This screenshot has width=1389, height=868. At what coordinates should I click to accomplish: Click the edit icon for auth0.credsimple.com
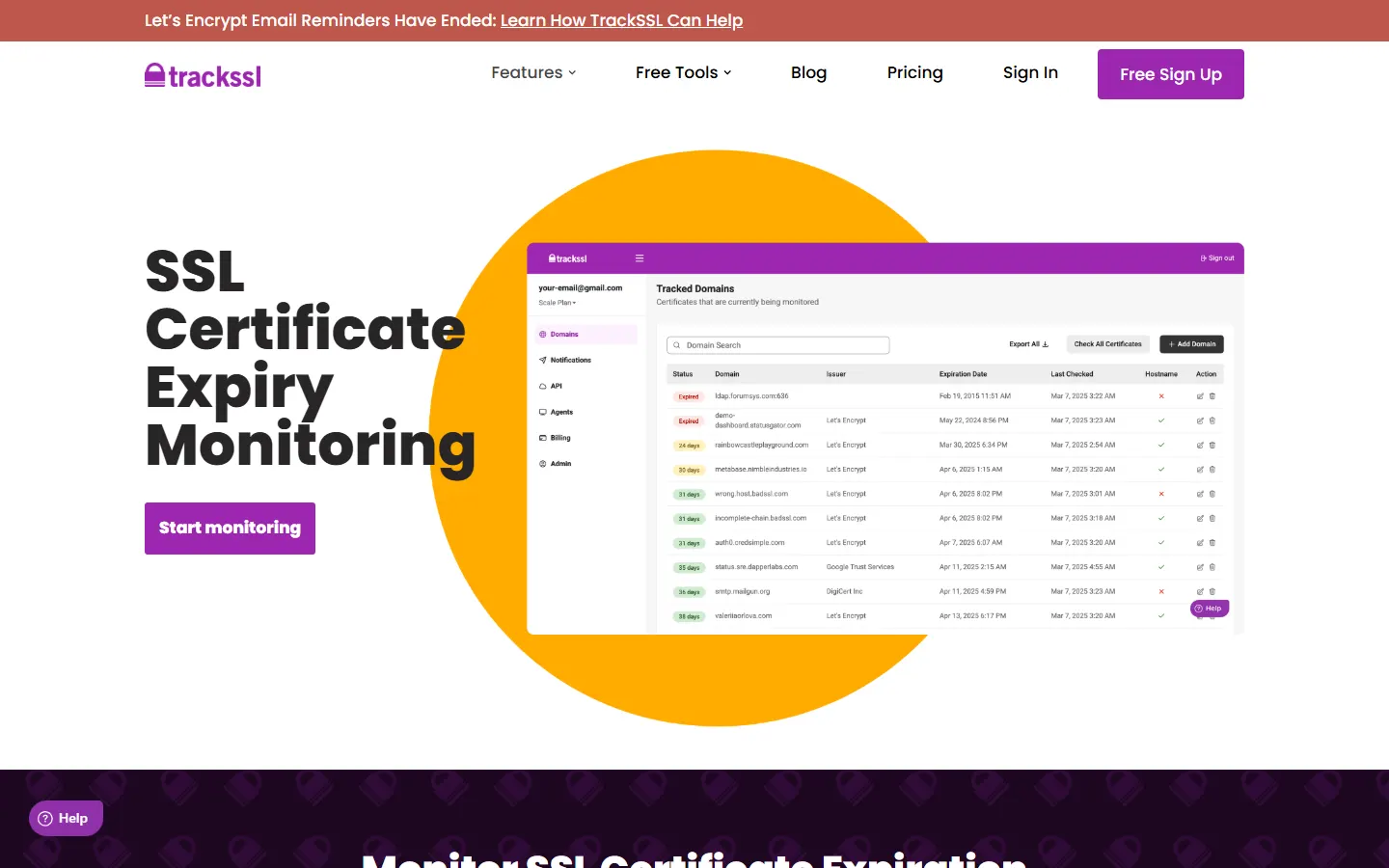[1200, 543]
